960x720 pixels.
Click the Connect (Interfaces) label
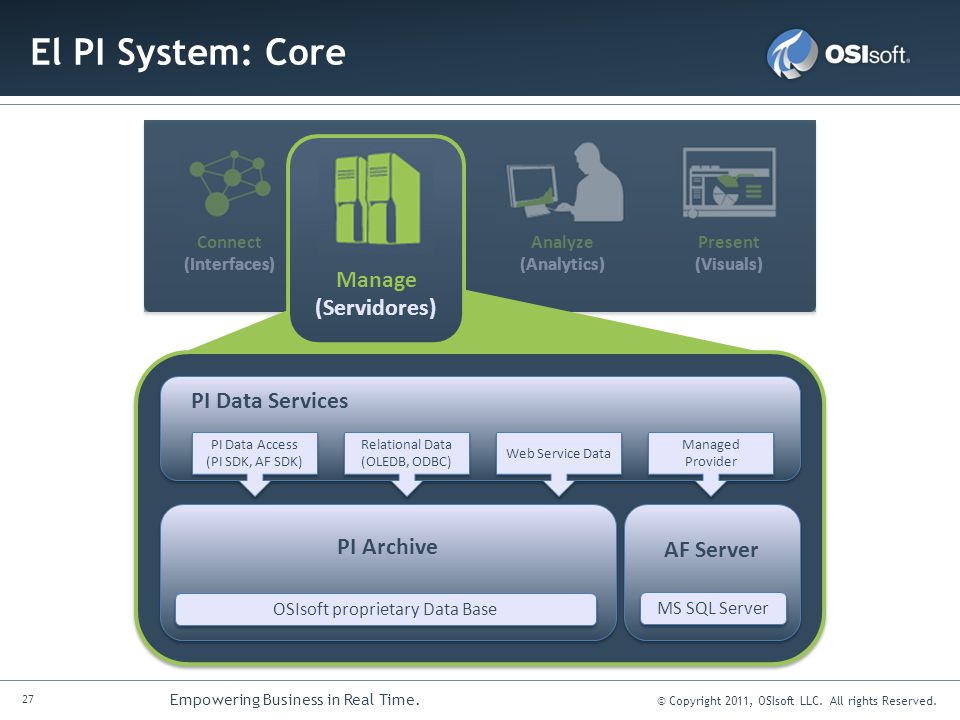tap(229, 253)
